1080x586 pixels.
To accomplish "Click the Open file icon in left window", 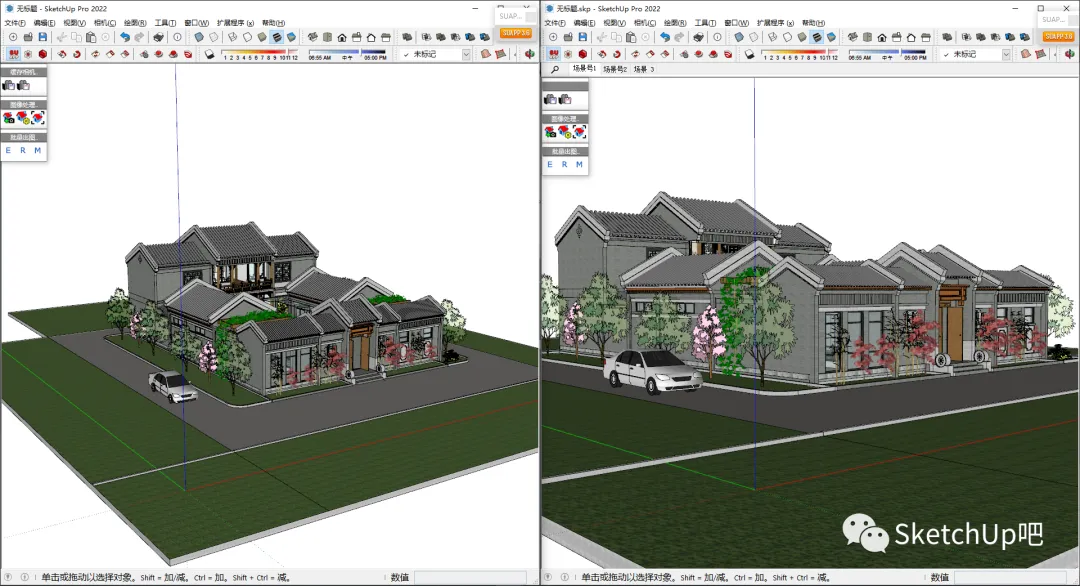I will tap(28, 37).
